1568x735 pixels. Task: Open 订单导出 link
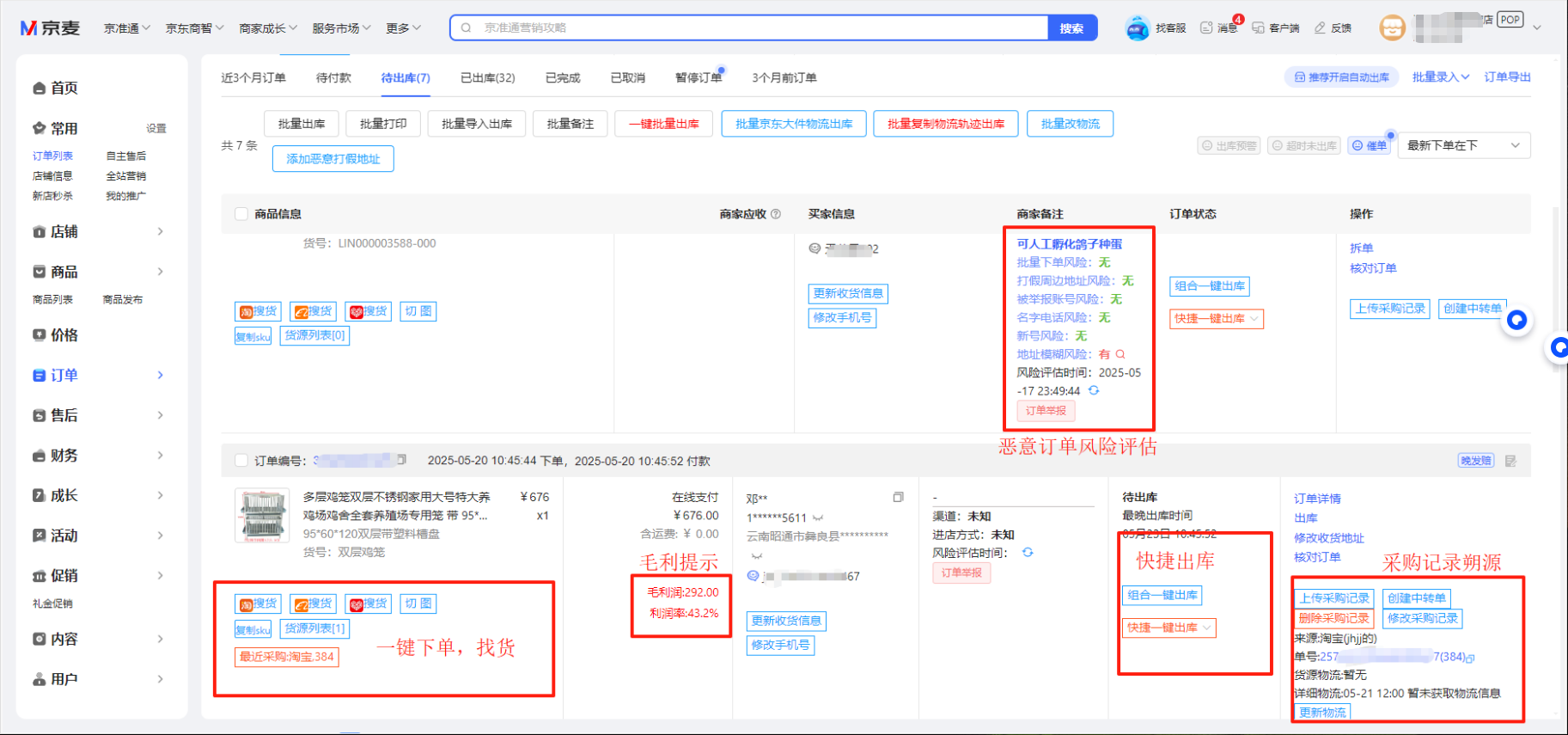[1508, 77]
